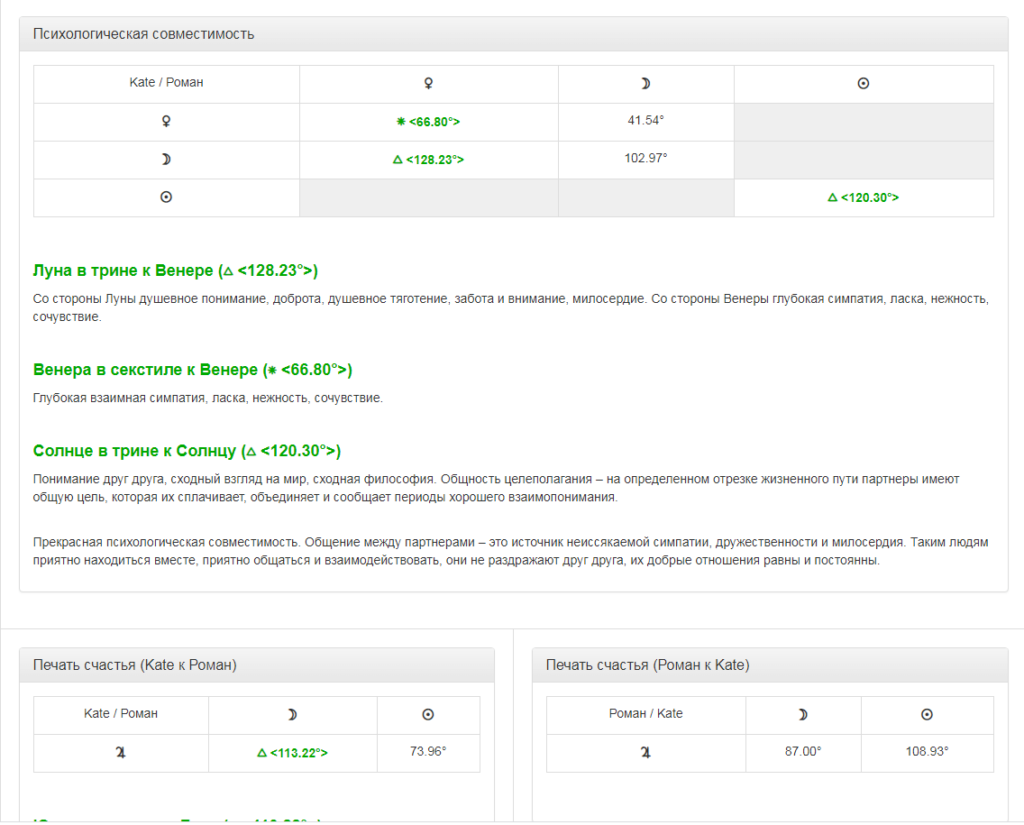Click the green sextile 66.80° table cell

pyautogui.click(x=428, y=122)
